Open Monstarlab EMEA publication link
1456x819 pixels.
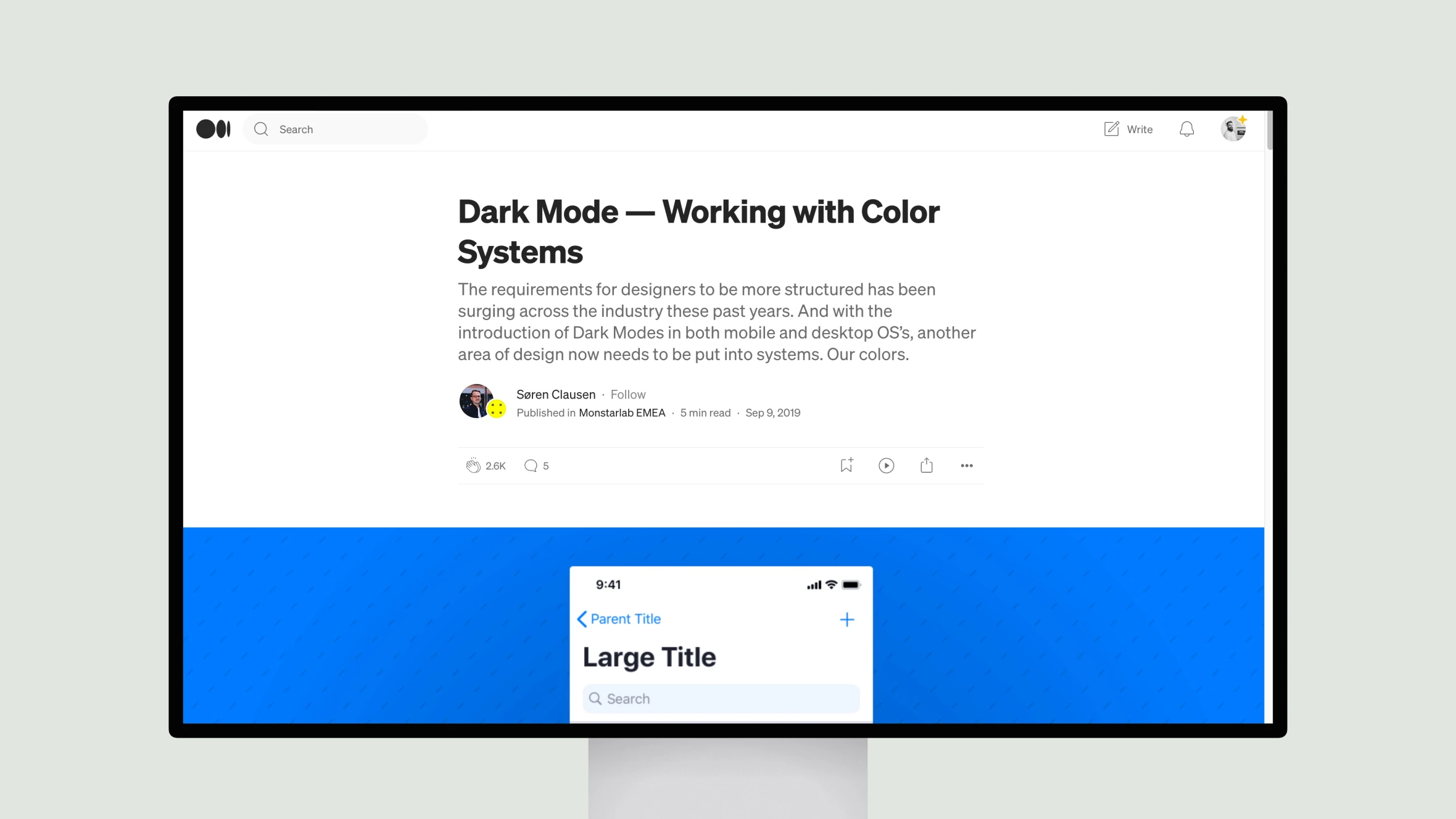(622, 412)
